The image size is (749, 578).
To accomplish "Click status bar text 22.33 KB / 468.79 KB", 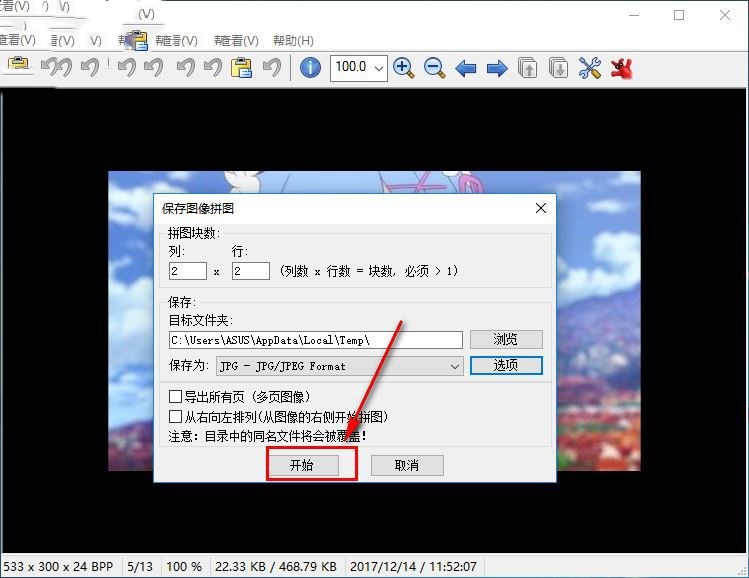I will [276, 567].
